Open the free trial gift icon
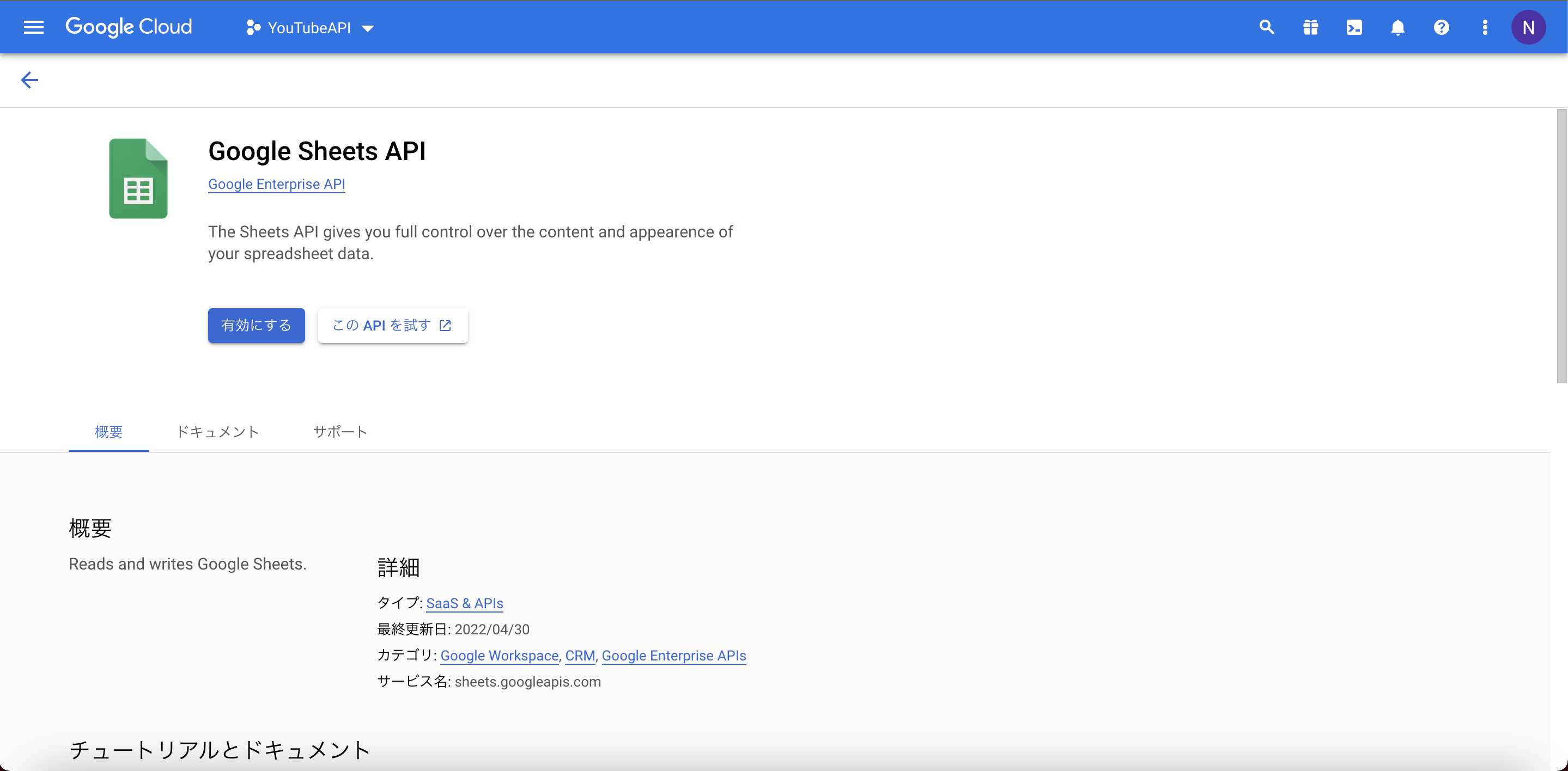Screen dimensions: 1568x771 click(1310, 27)
